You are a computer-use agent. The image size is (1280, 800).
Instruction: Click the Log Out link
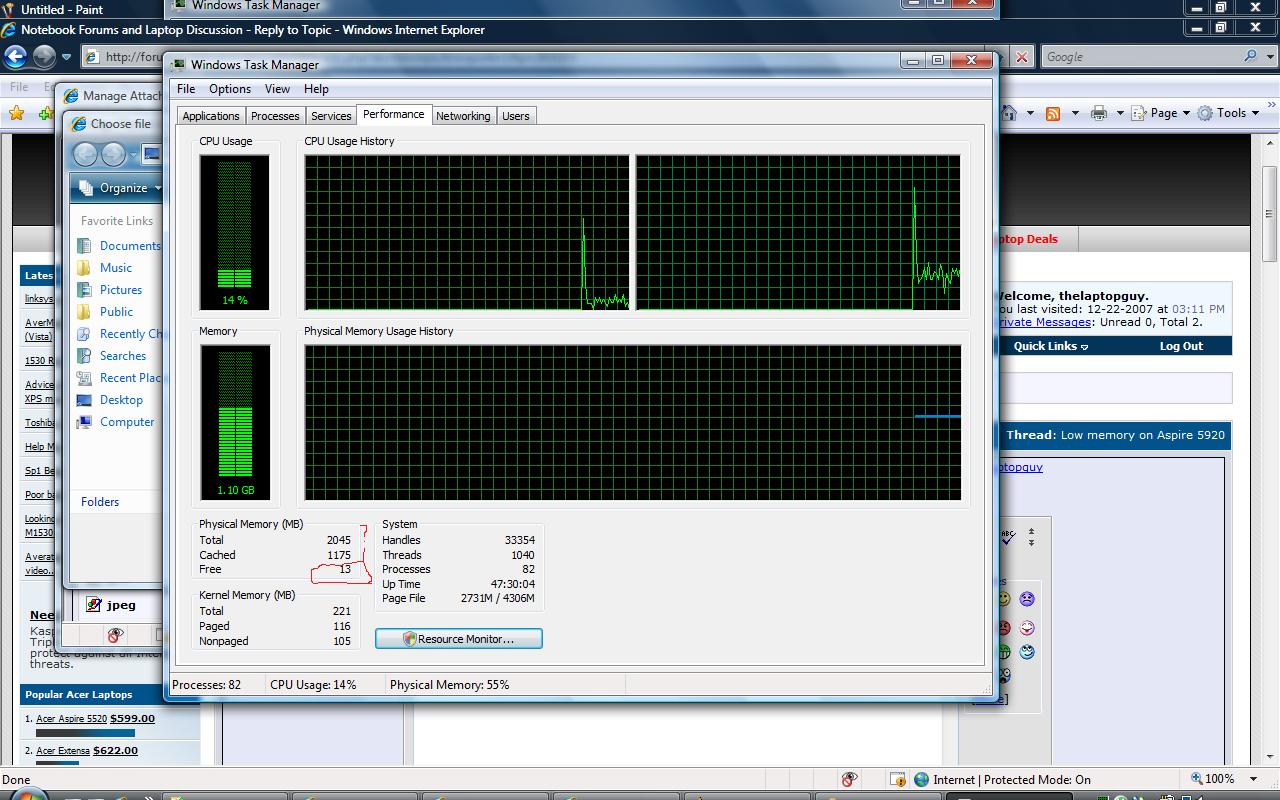coord(1181,346)
